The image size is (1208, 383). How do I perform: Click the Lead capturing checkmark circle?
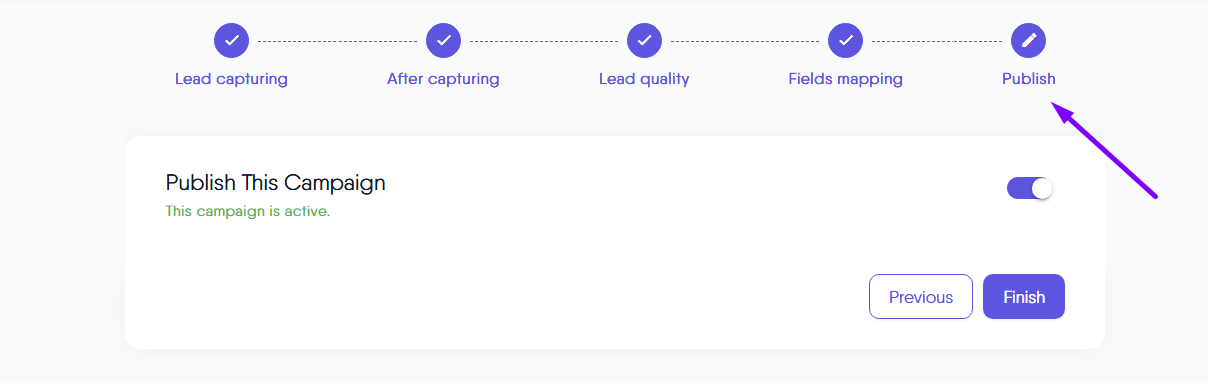[231, 41]
